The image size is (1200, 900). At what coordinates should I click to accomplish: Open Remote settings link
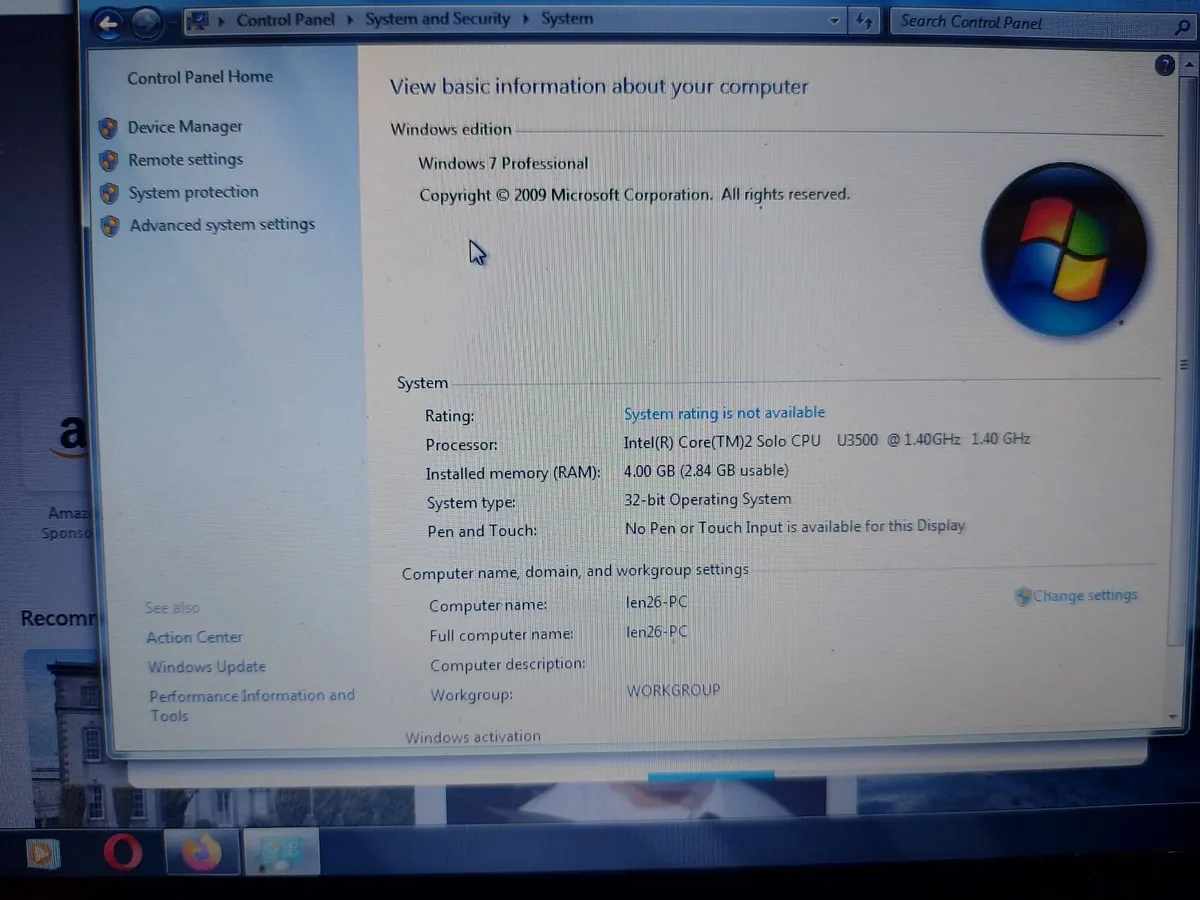[x=186, y=160]
